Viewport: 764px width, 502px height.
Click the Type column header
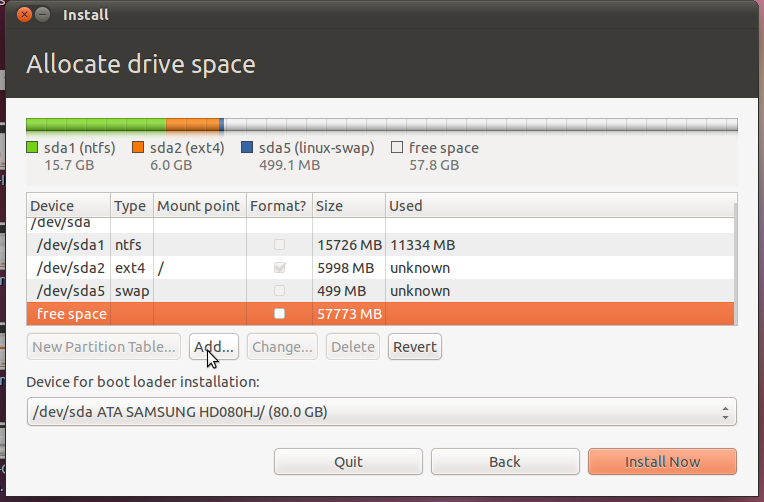(x=132, y=206)
